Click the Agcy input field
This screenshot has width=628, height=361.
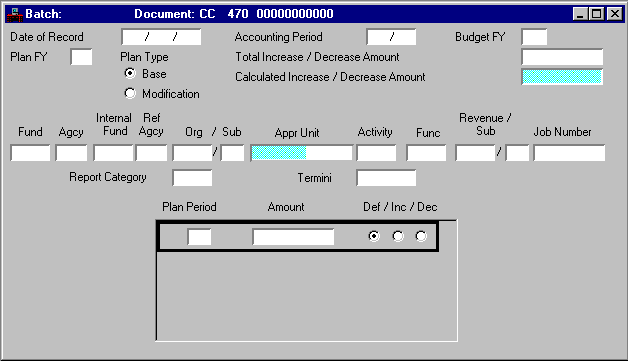[71, 153]
